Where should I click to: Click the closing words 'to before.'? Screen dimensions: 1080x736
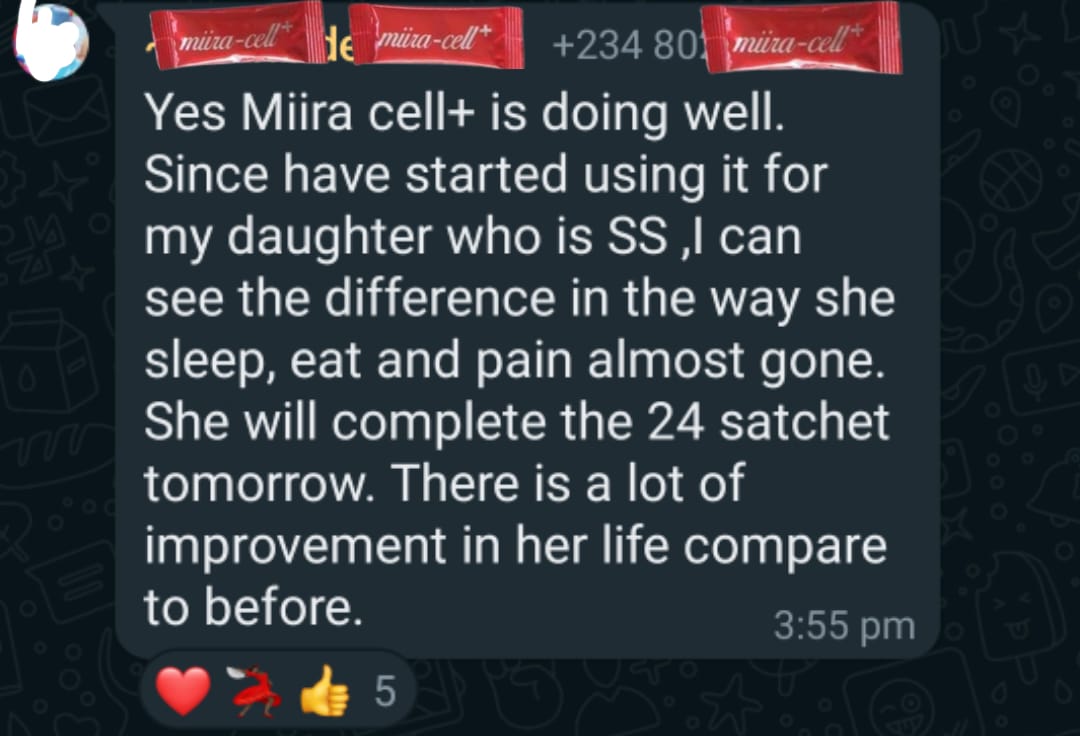(x=253, y=607)
